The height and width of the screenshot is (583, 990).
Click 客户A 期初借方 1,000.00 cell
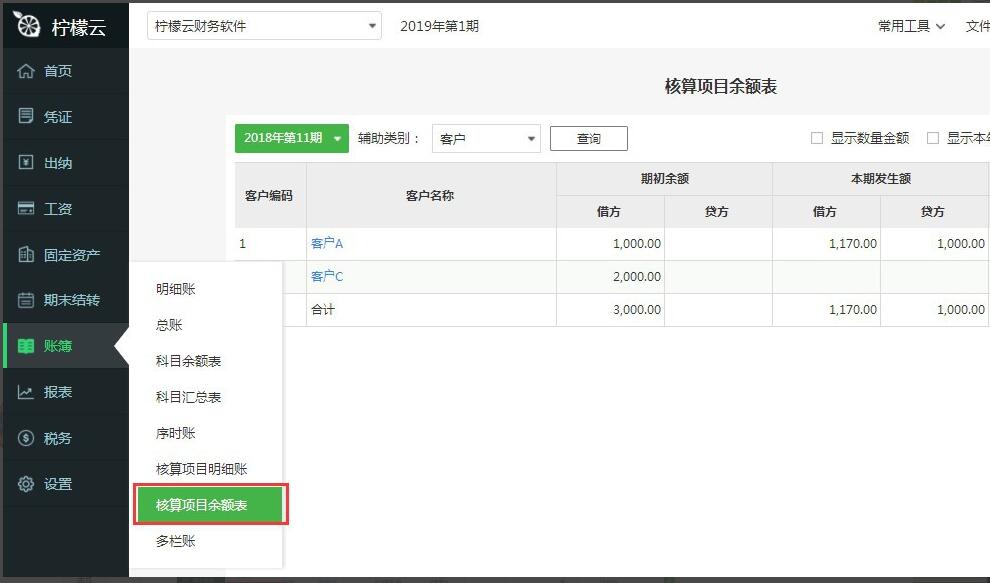(x=610, y=243)
